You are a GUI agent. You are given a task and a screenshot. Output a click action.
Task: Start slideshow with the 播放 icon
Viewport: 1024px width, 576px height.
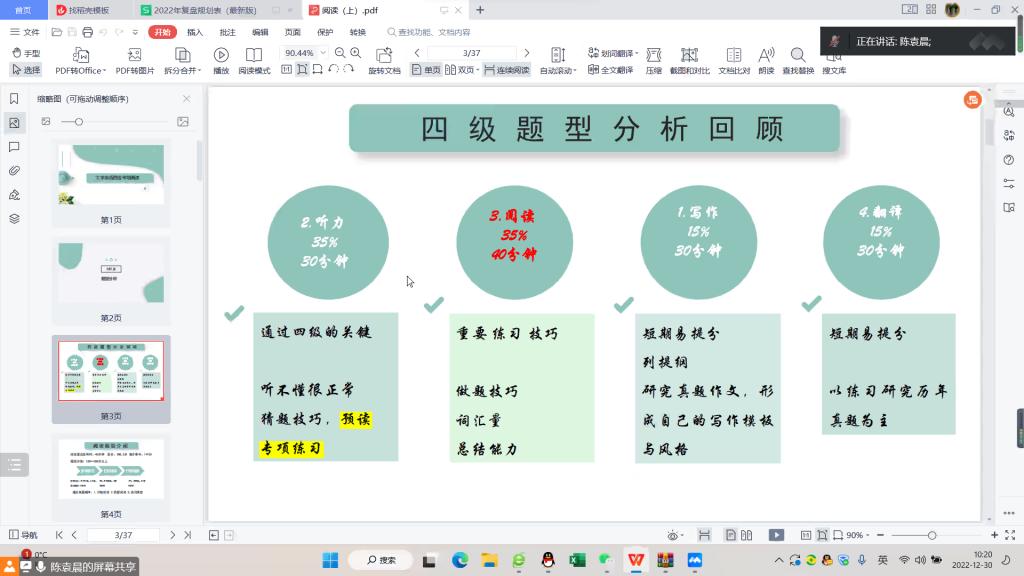(x=221, y=58)
